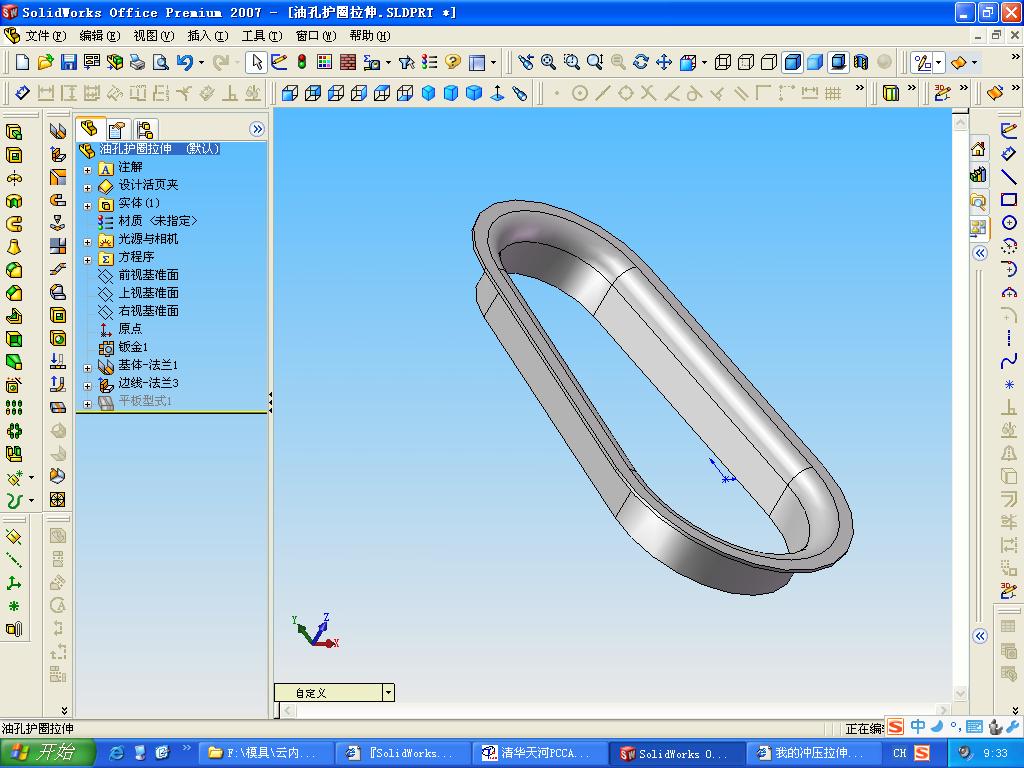Expand the 边线-法兰3 feature
Screen dimensions: 1024x768
[x=88, y=386]
